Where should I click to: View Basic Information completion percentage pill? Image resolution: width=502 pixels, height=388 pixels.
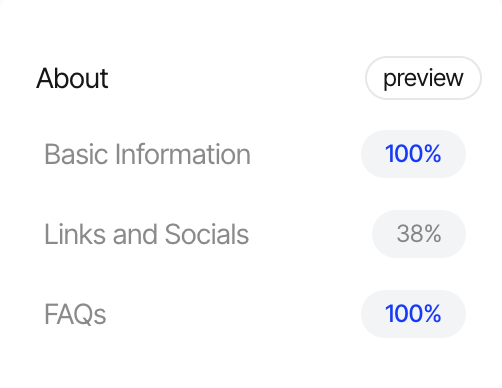pyautogui.click(x=413, y=154)
